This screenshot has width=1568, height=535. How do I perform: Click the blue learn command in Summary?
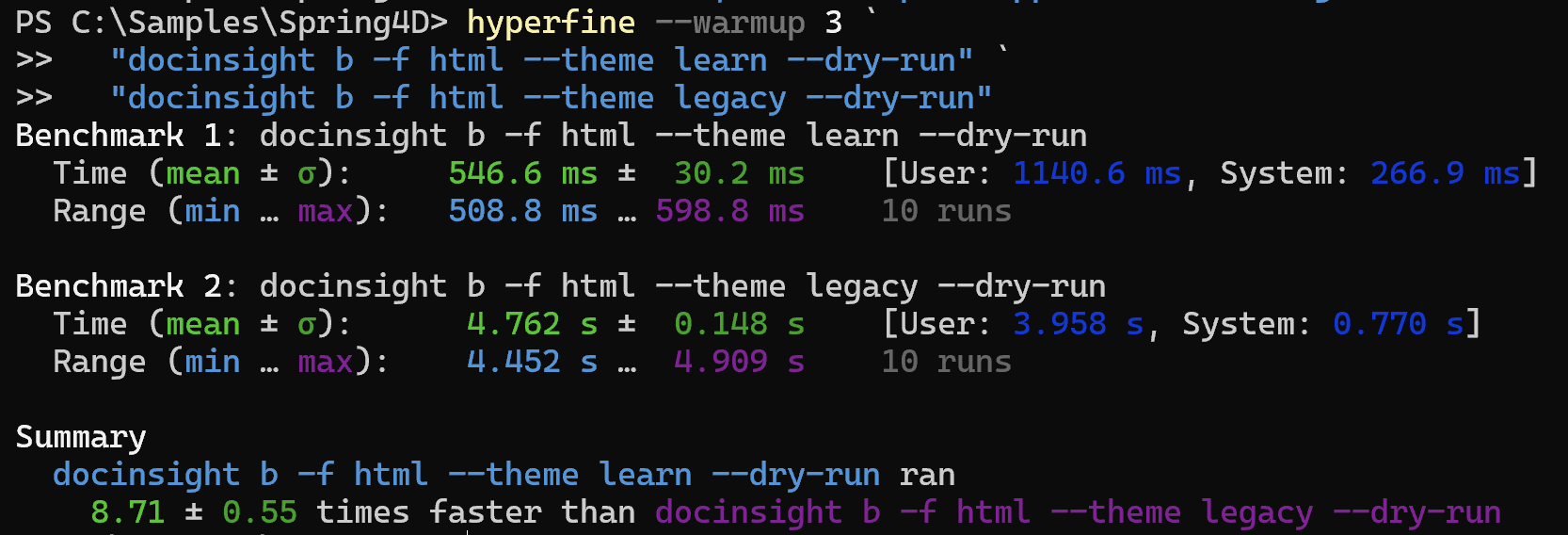[x=466, y=475]
